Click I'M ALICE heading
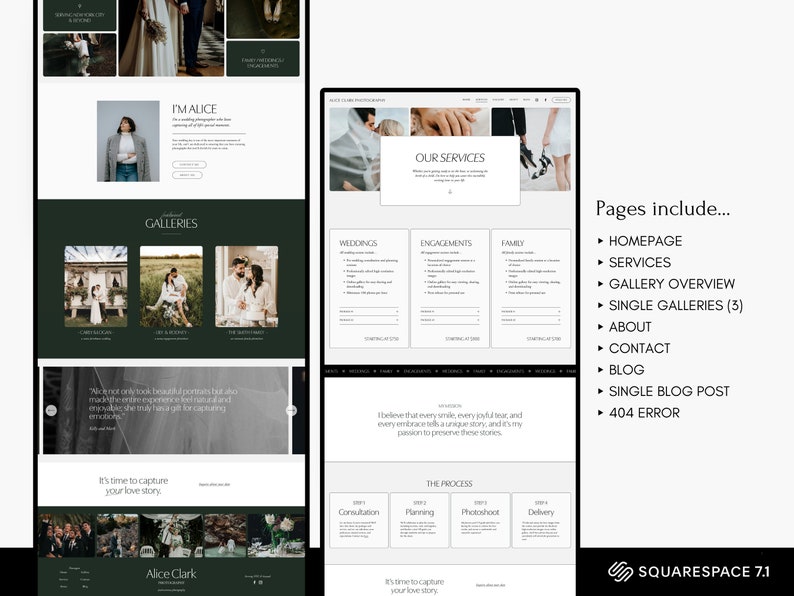Screen dimensions: 794x596 (194, 109)
